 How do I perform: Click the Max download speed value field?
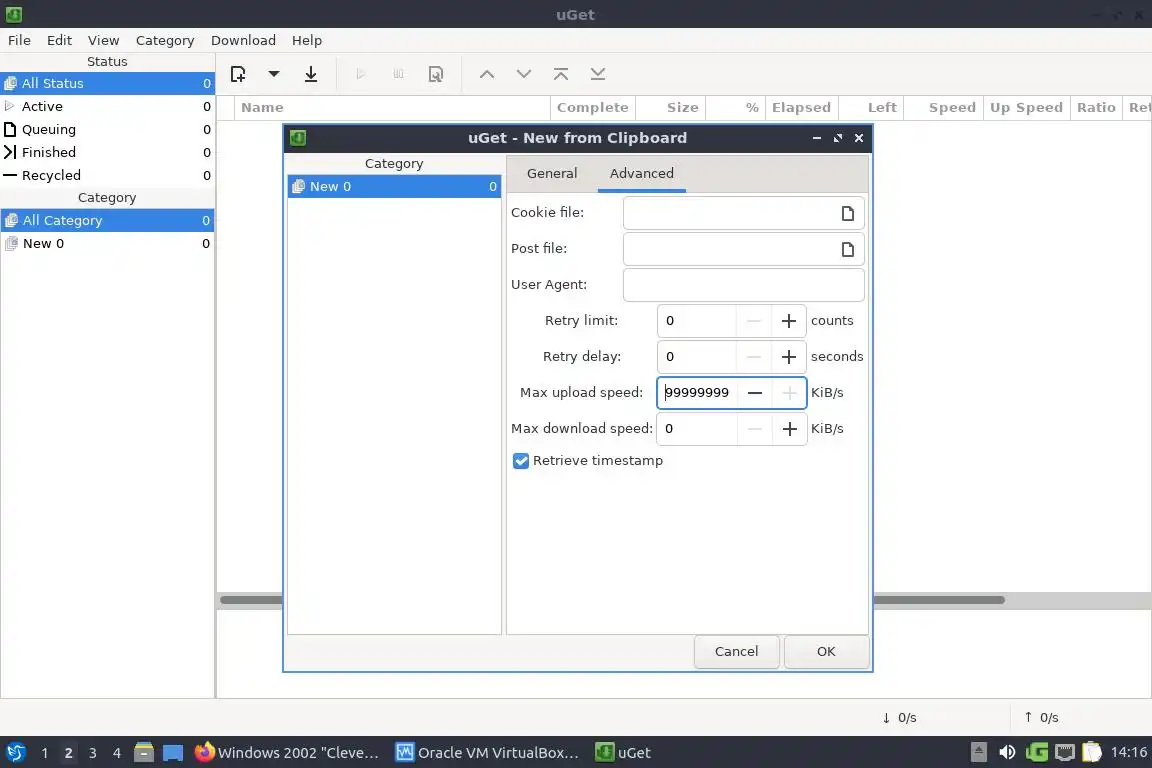click(697, 429)
